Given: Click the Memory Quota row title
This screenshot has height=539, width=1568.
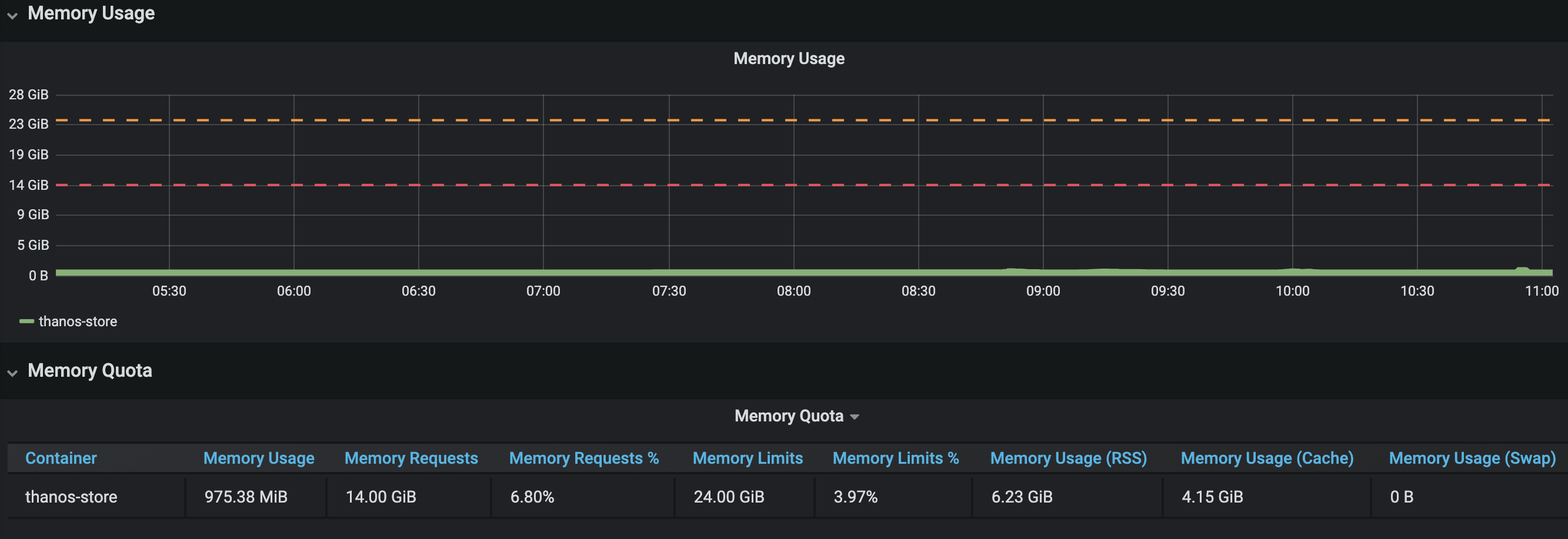Looking at the screenshot, I should point(89,370).
